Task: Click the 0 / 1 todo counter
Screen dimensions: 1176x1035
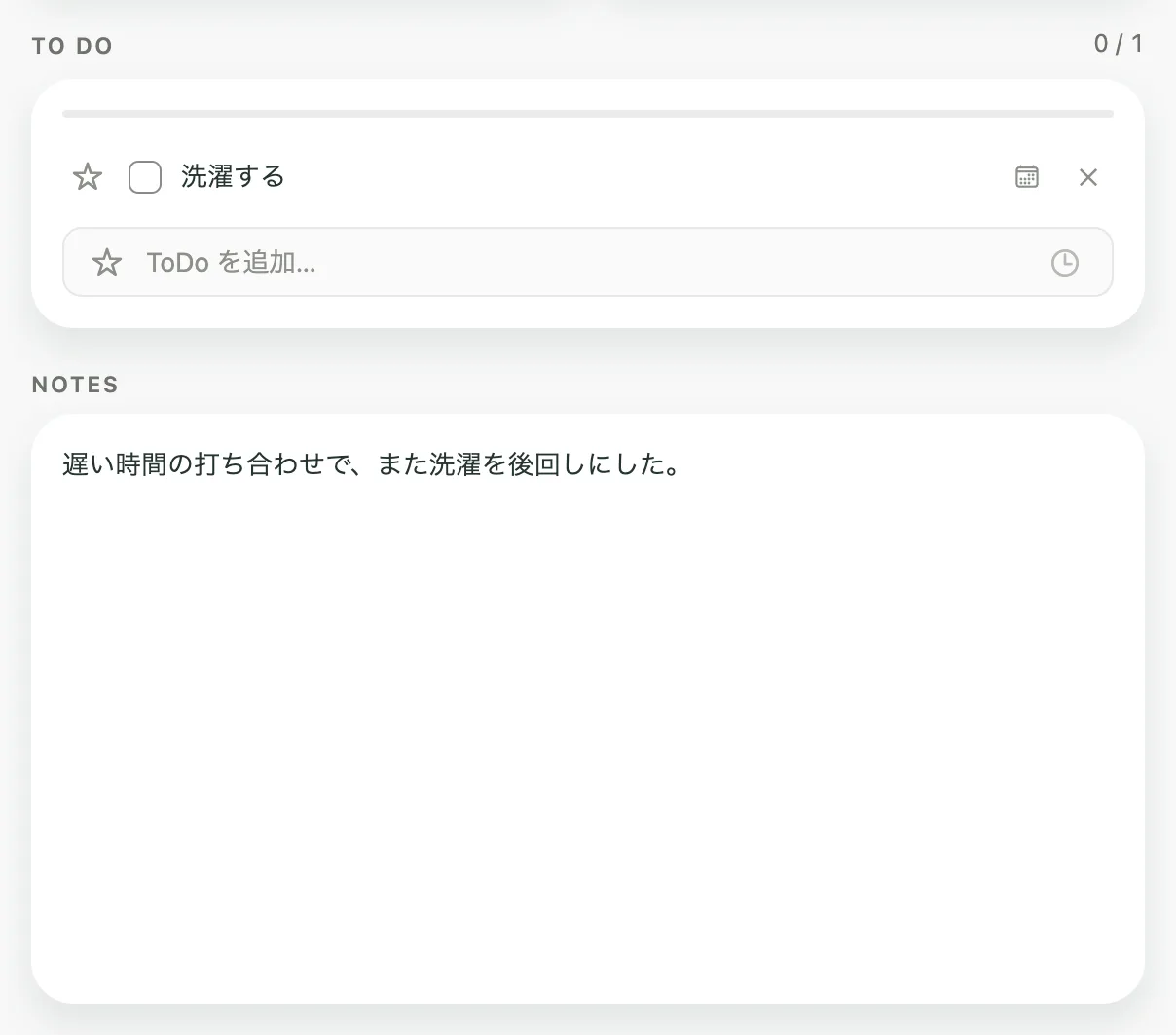Action: pyautogui.click(x=1118, y=44)
